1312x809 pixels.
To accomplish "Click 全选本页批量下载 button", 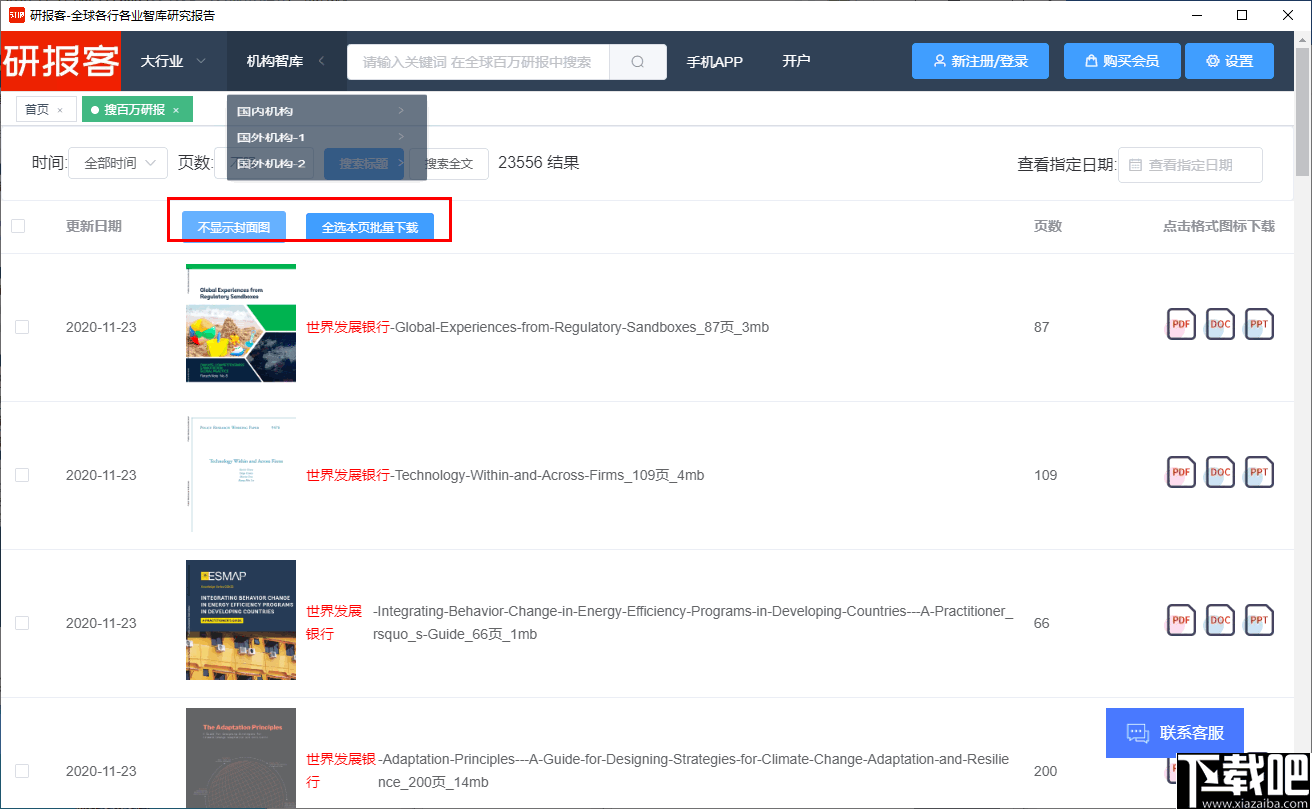I will click(x=370, y=227).
